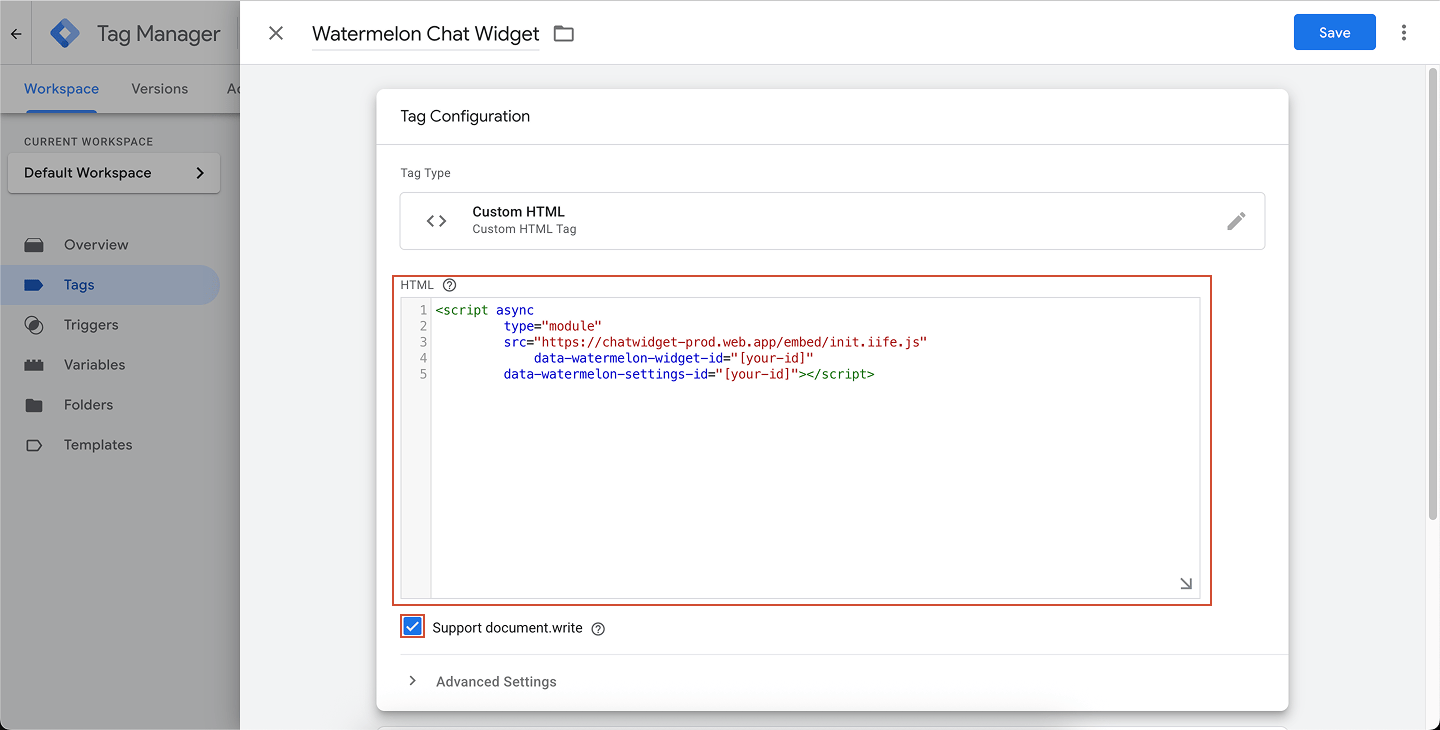1440x730 pixels.
Task: Click the Variables brick icon
Action: click(x=34, y=365)
